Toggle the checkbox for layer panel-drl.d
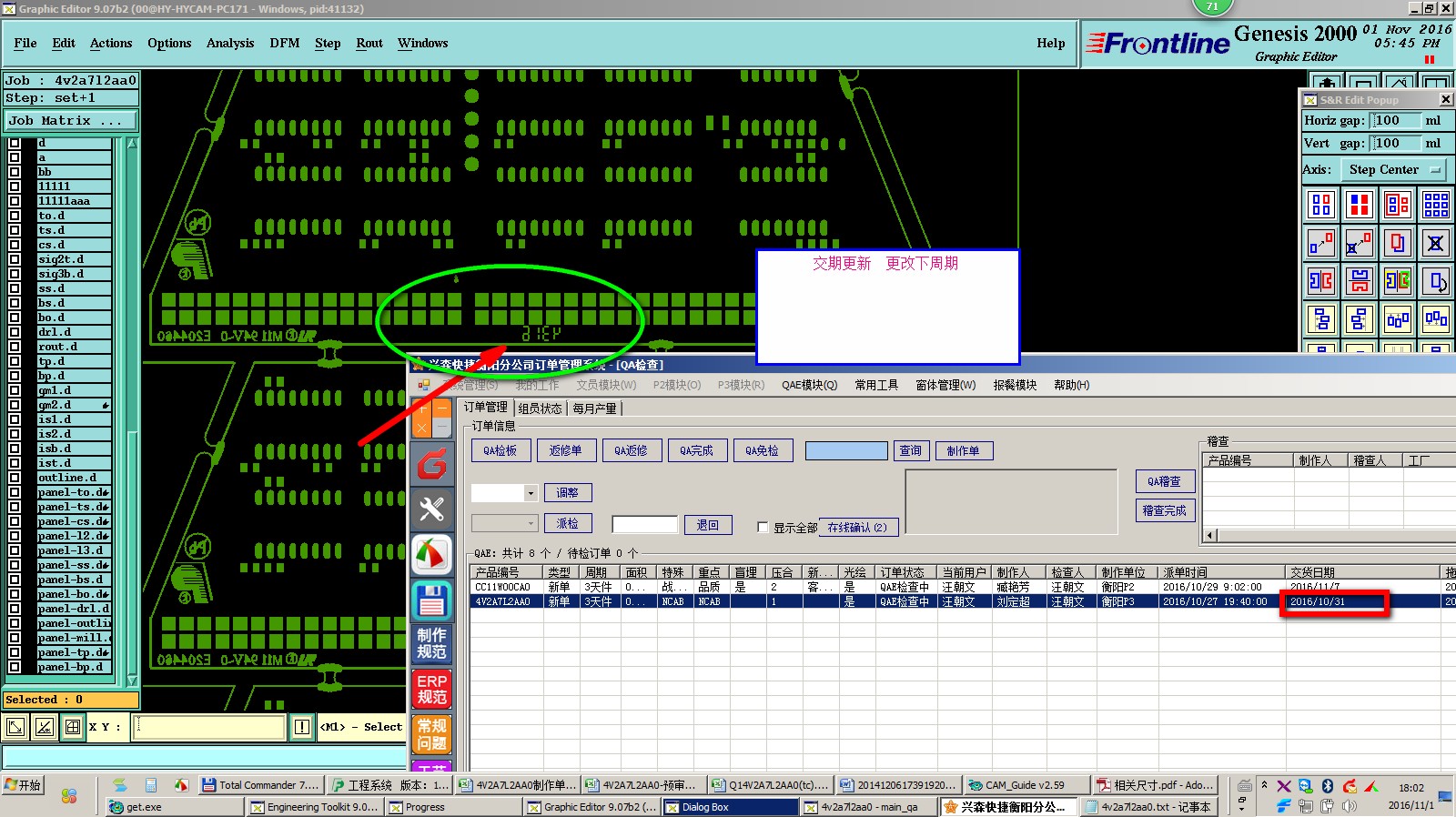The image size is (1456, 817). tap(15, 609)
